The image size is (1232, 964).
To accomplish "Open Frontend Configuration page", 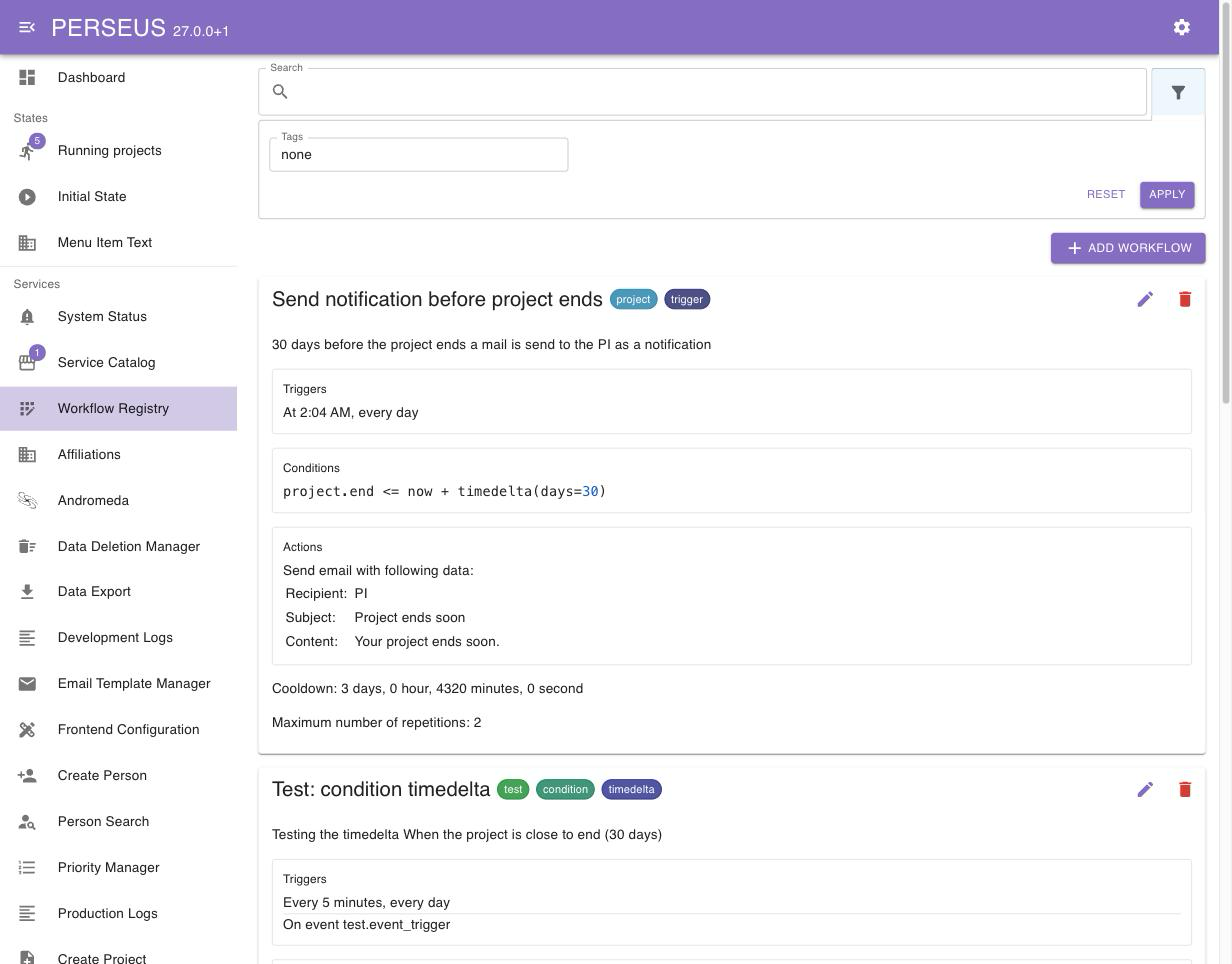I will coord(118,730).
